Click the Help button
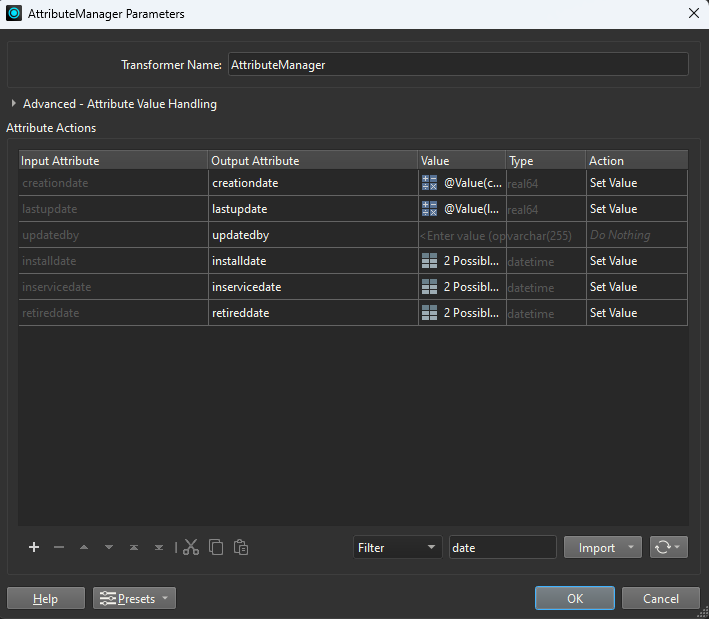This screenshot has width=709, height=619. [x=45, y=598]
